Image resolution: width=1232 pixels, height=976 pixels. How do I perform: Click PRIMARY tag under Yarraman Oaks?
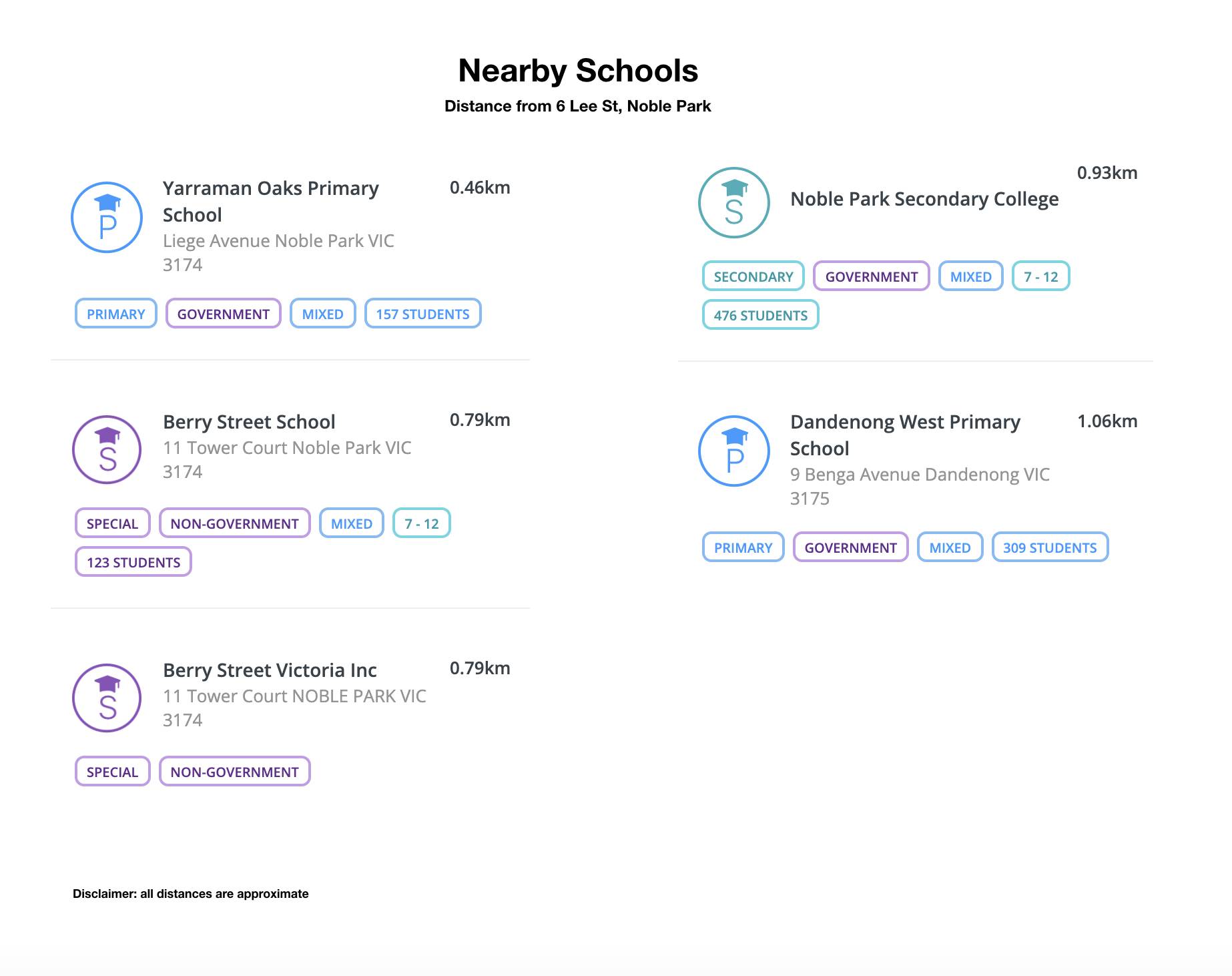pos(115,314)
